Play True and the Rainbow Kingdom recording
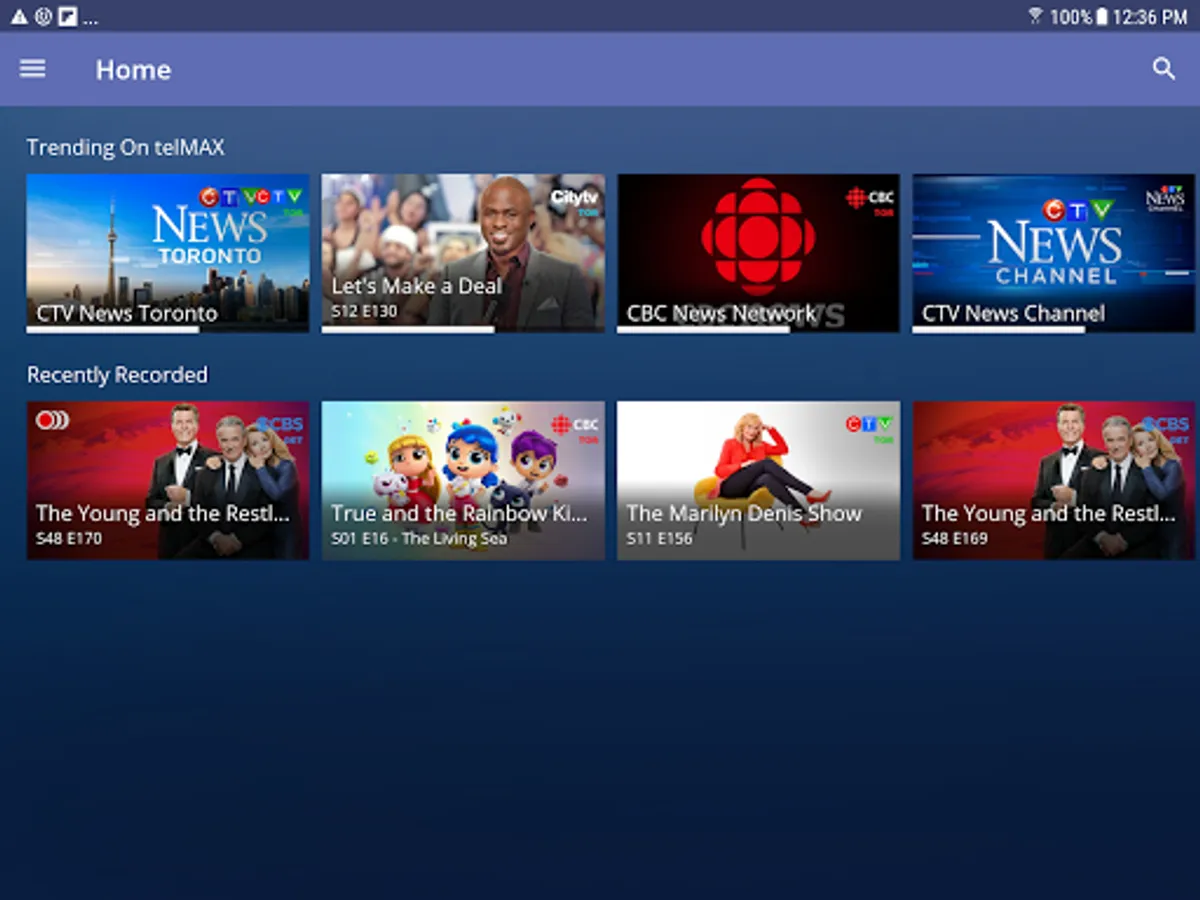The image size is (1200, 900). 463,481
